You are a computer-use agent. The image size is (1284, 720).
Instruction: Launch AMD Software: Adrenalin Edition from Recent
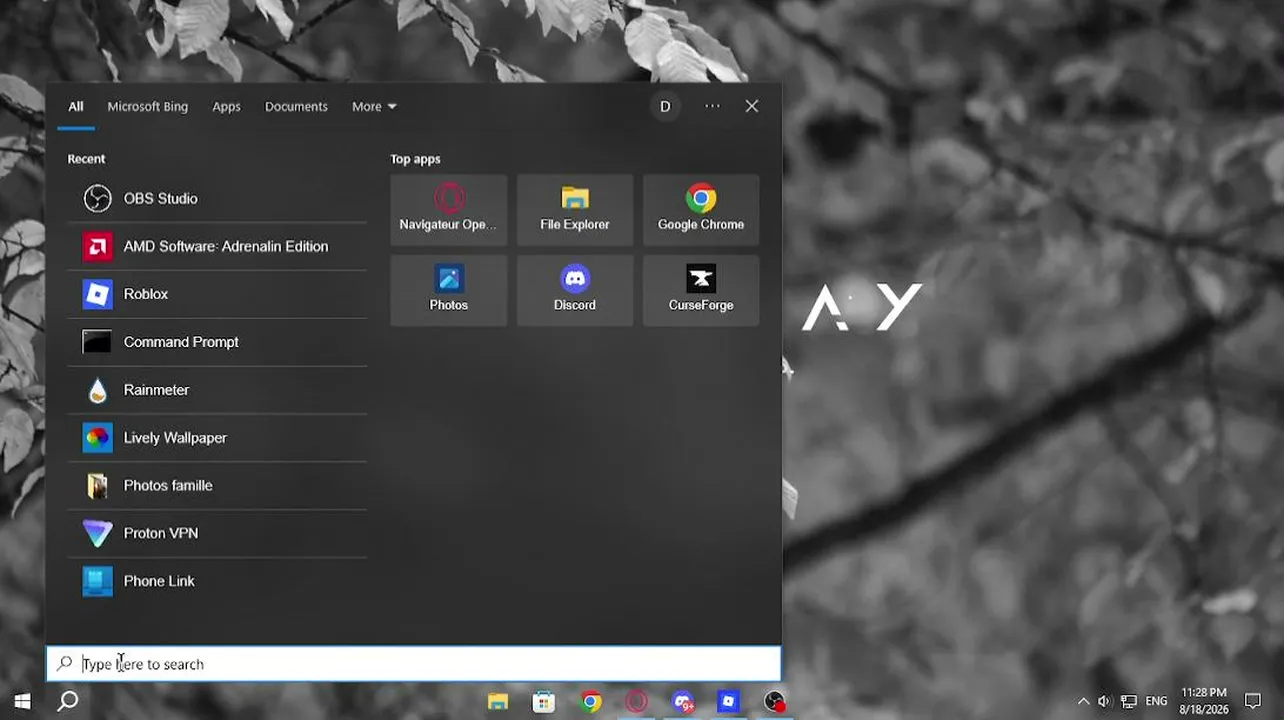click(x=217, y=246)
